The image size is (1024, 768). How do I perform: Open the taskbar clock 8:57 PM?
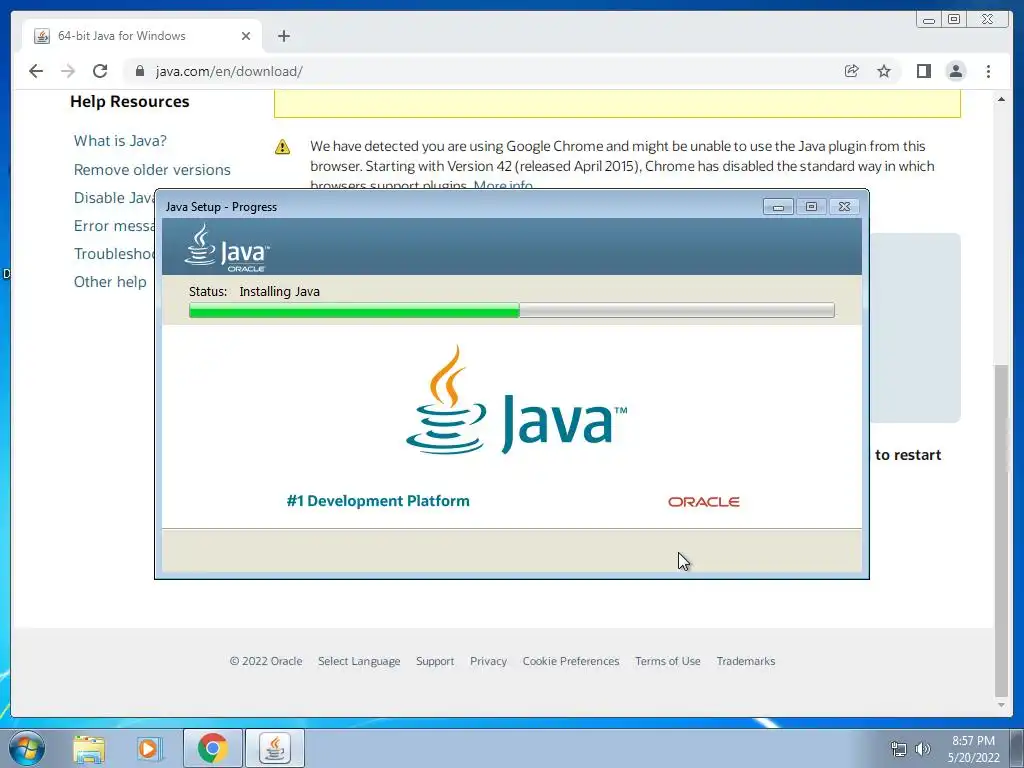tap(973, 749)
